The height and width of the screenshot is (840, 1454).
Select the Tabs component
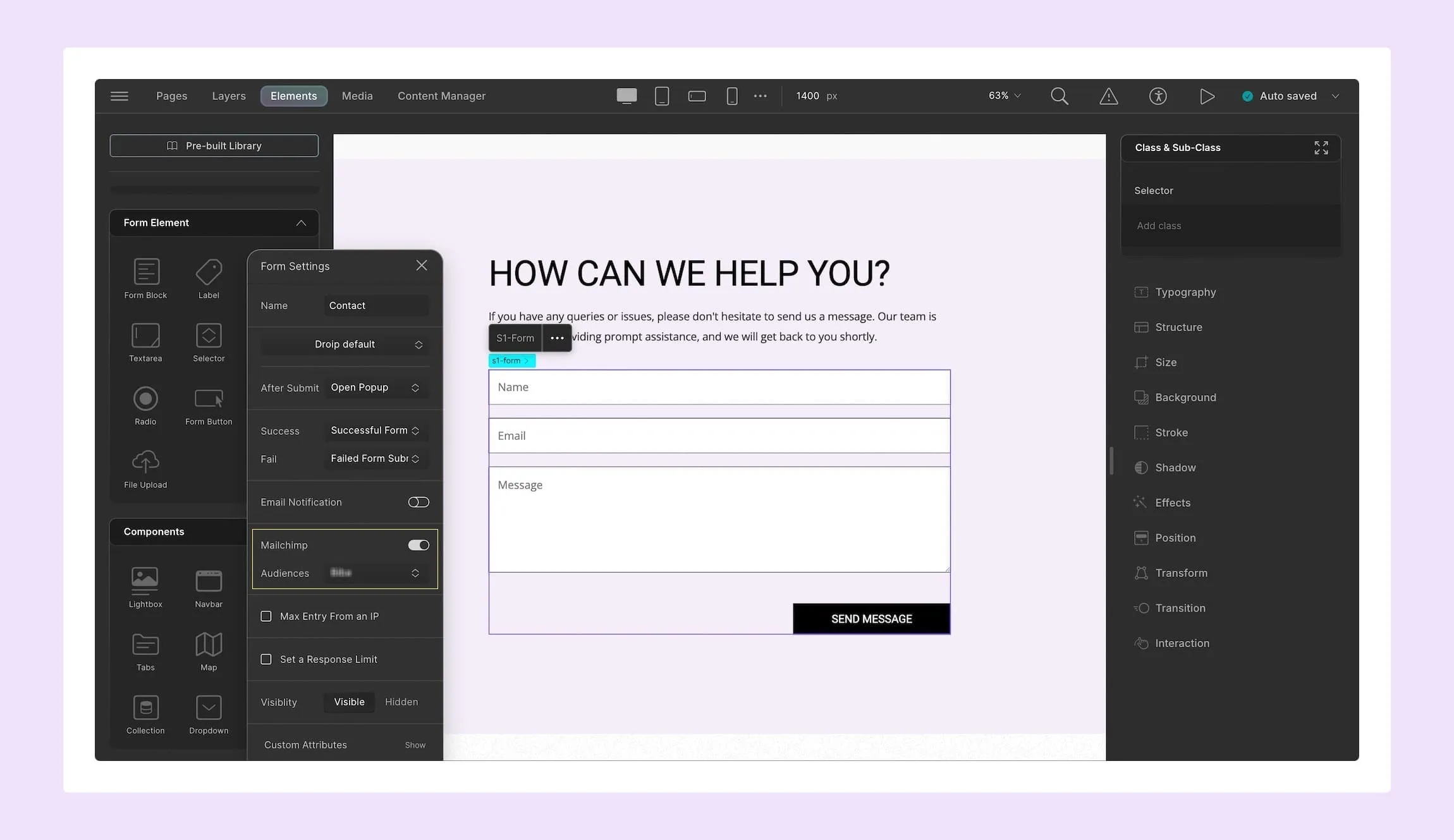(x=145, y=651)
